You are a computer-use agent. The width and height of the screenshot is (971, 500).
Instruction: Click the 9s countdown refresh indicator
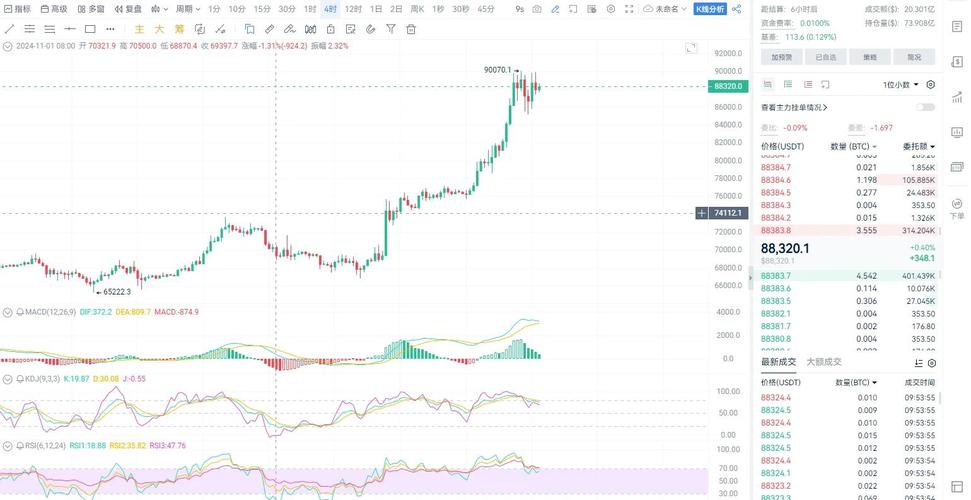pyautogui.click(x=520, y=9)
